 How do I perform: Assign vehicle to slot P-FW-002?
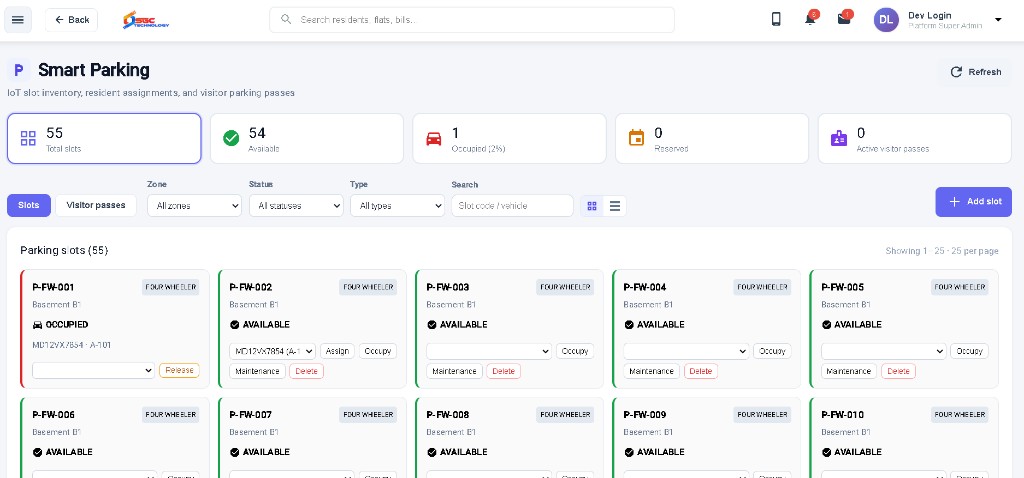pyautogui.click(x=337, y=351)
